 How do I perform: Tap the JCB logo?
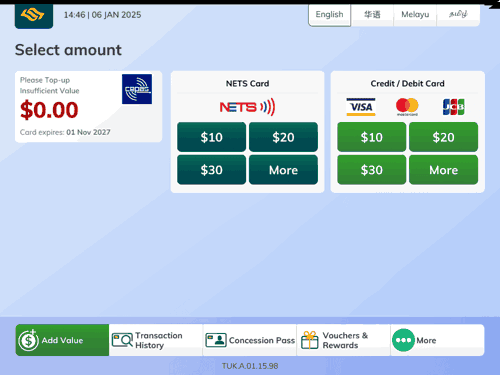454,107
